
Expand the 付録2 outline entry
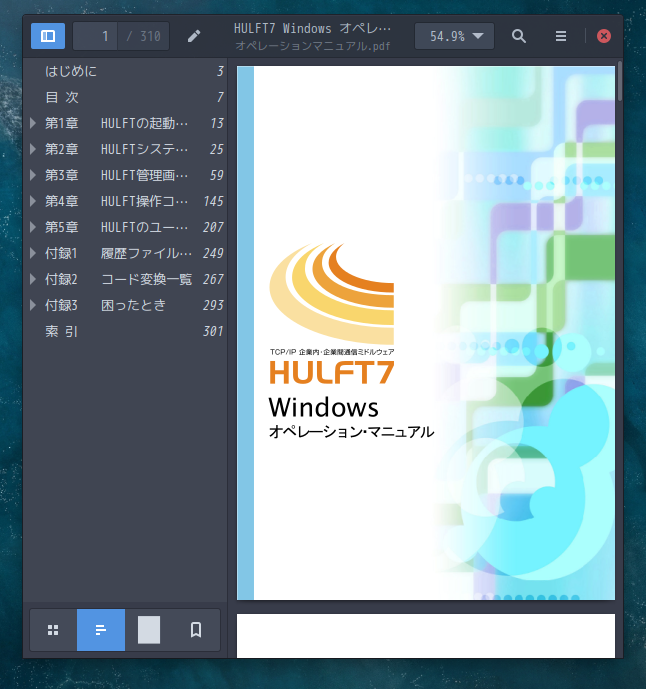coord(33,279)
